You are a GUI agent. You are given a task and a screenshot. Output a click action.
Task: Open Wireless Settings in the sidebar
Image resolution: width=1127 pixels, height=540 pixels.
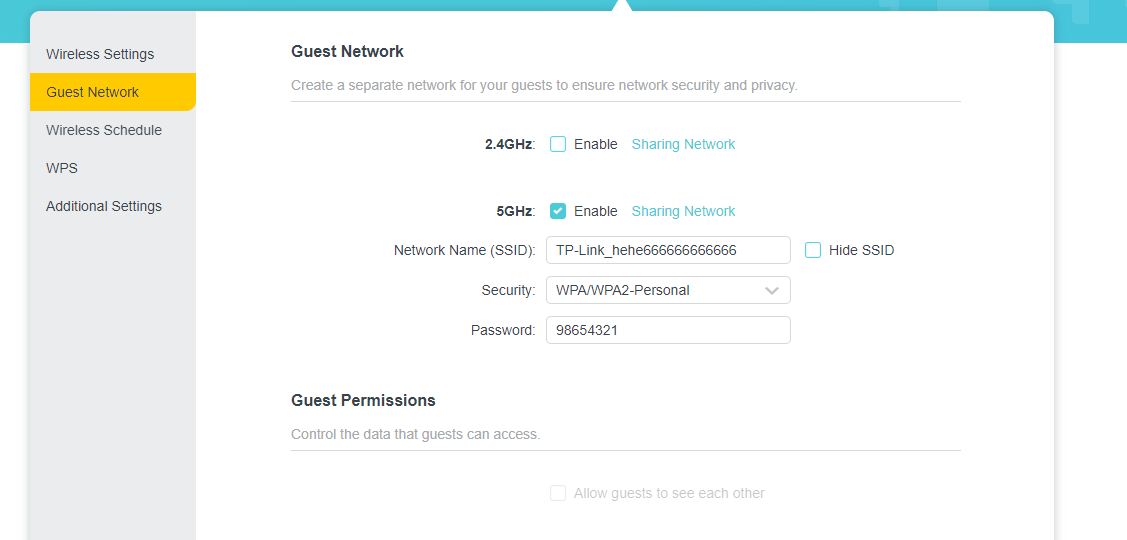click(x=100, y=54)
